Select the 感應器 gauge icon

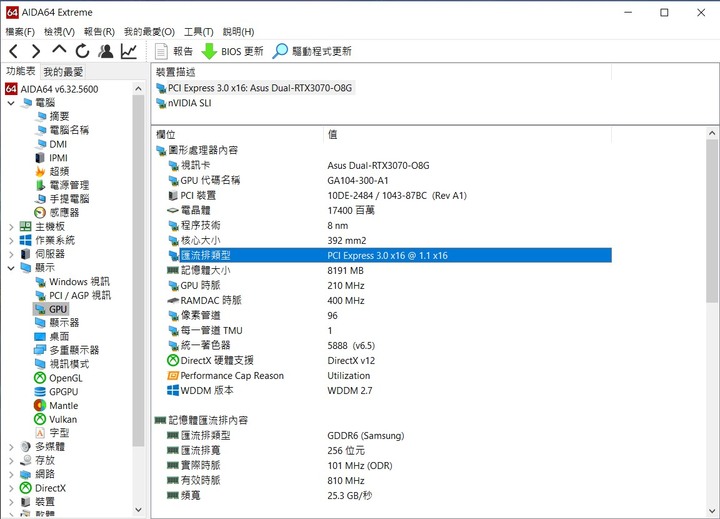tap(40, 213)
